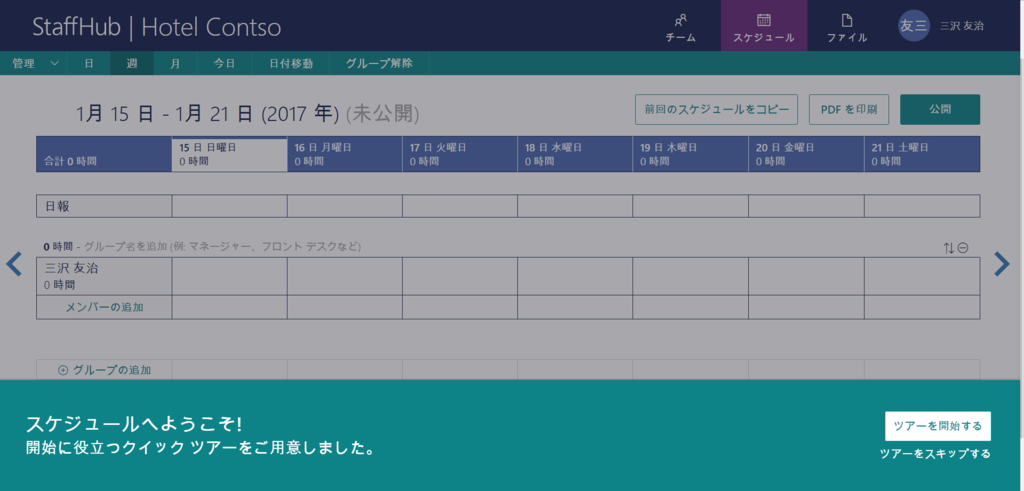Click グループ解除 in the toolbar

(x=379, y=63)
